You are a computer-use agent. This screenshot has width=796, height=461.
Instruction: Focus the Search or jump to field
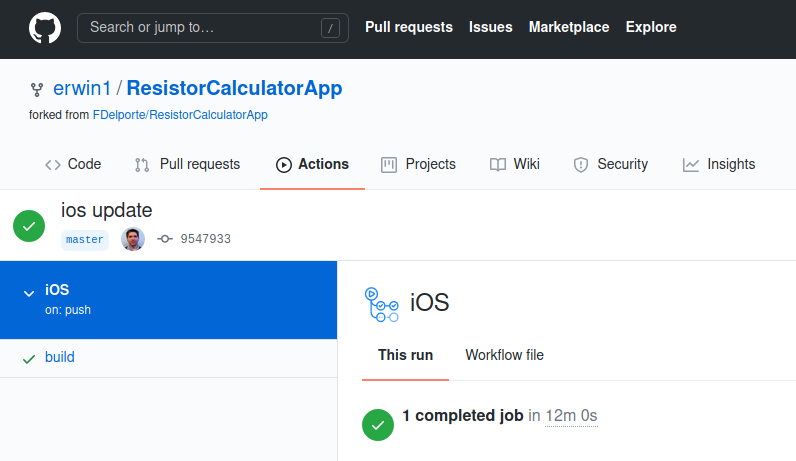[x=213, y=28]
